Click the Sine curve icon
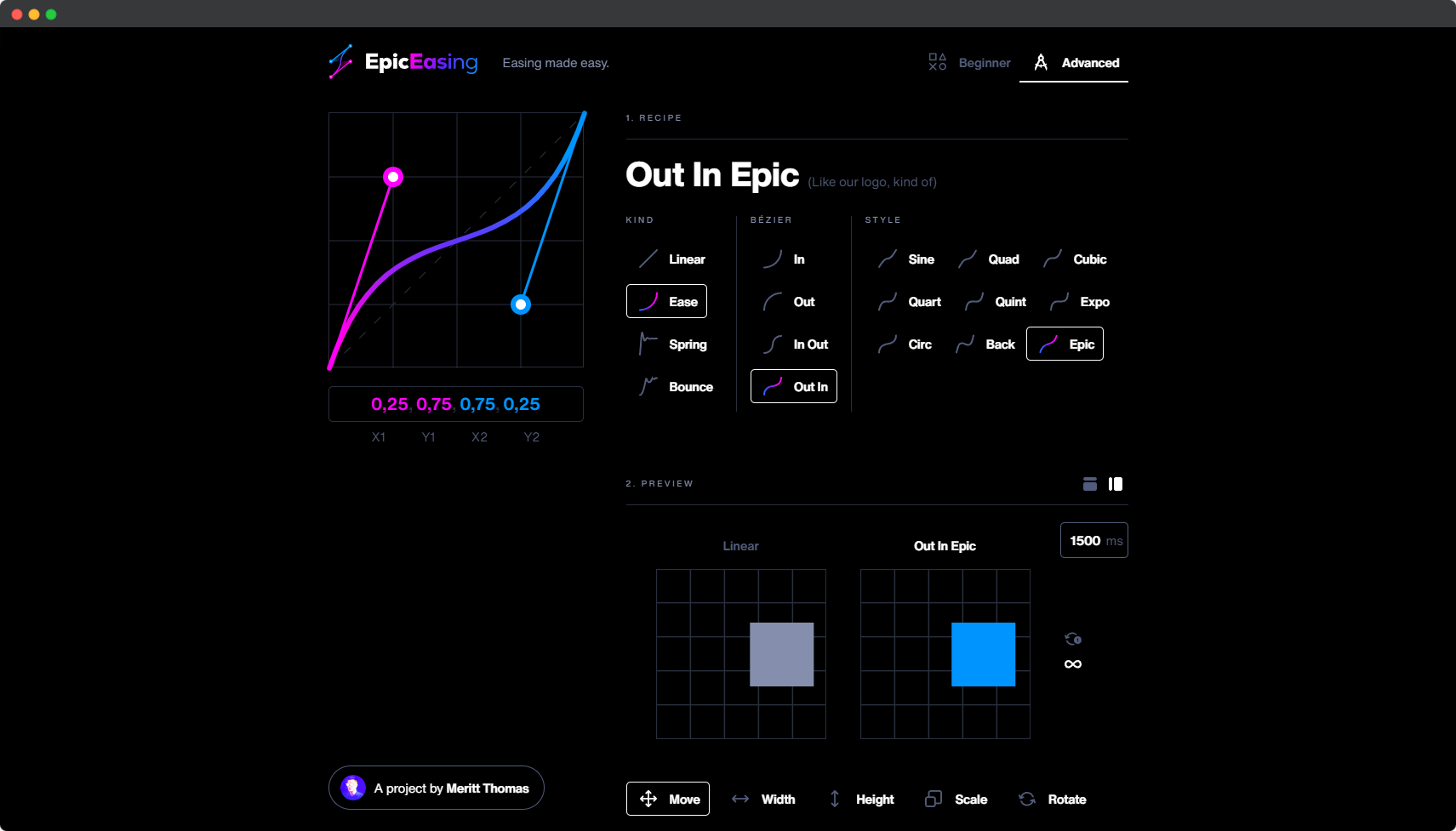This screenshot has width=1456, height=831. tap(888, 259)
